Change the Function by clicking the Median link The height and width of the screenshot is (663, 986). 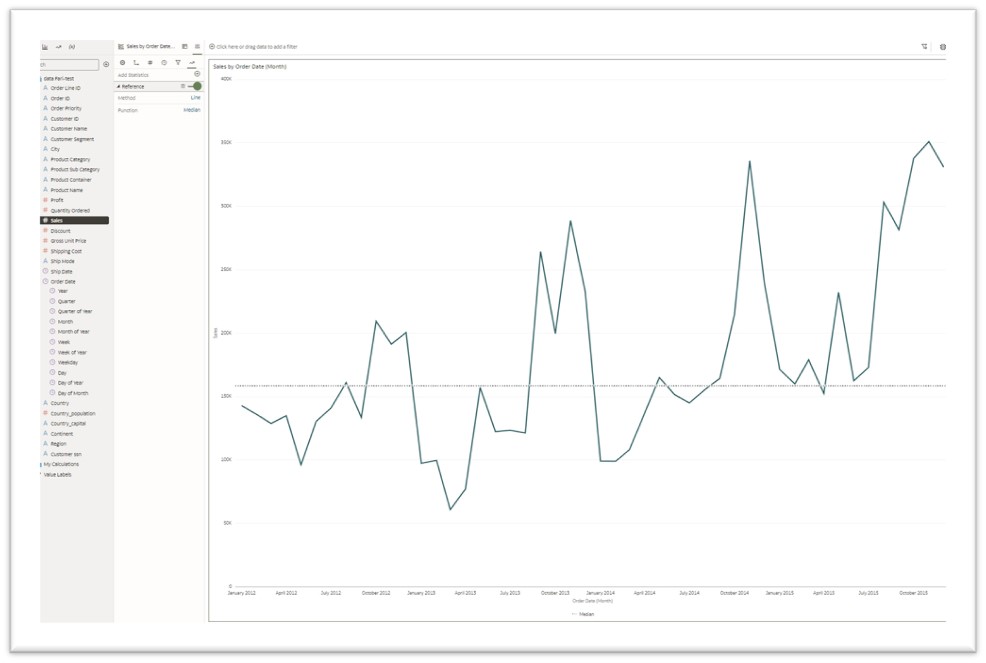(191, 109)
